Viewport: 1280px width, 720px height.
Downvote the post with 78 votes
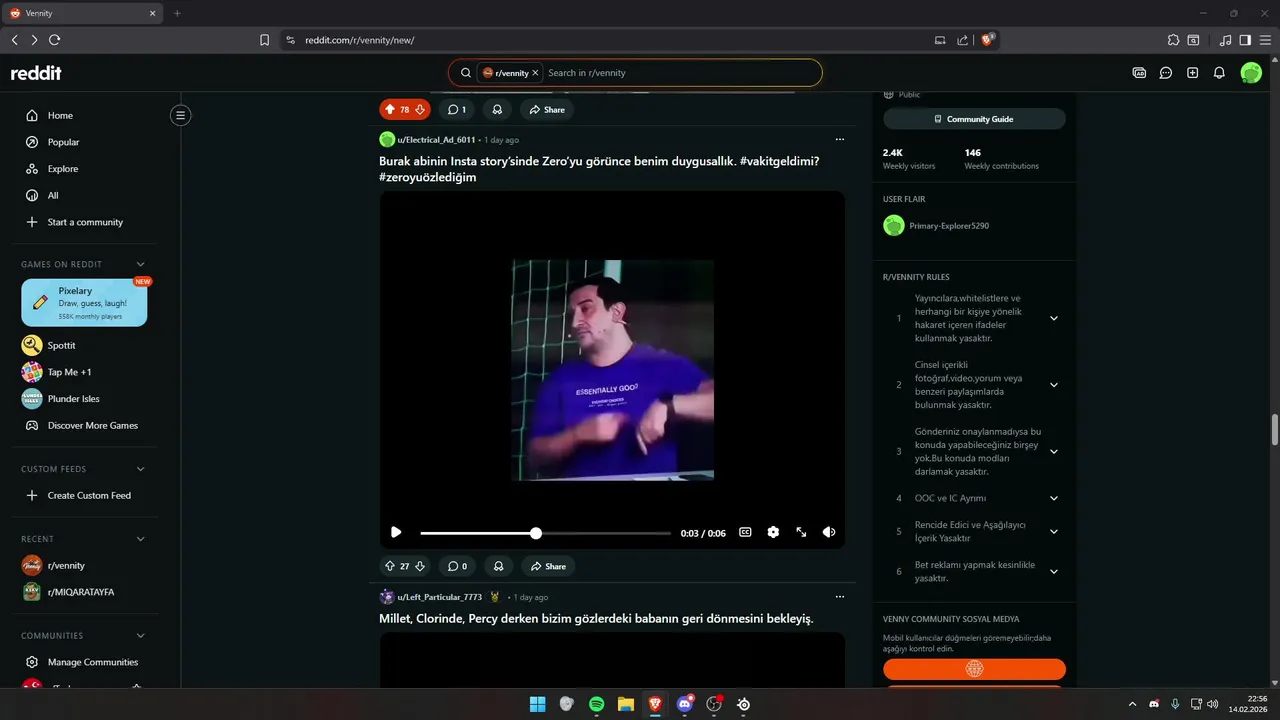coord(420,109)
